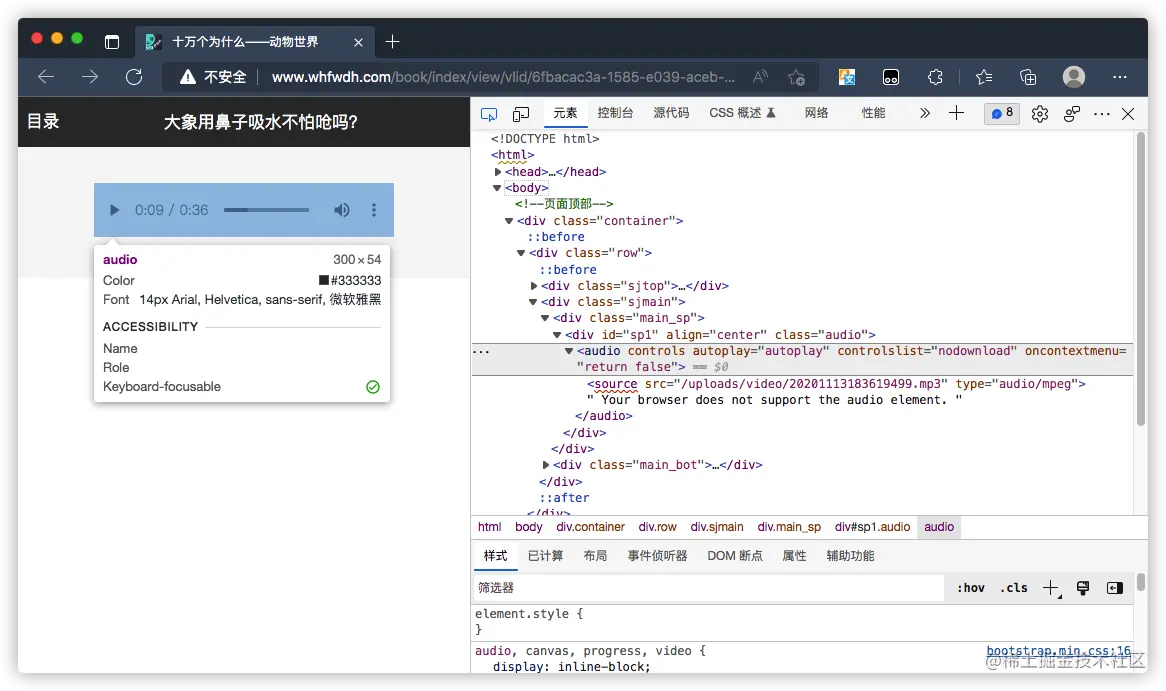Collapse div class container node
The image size is (1166, 691).
coord(509,221)
